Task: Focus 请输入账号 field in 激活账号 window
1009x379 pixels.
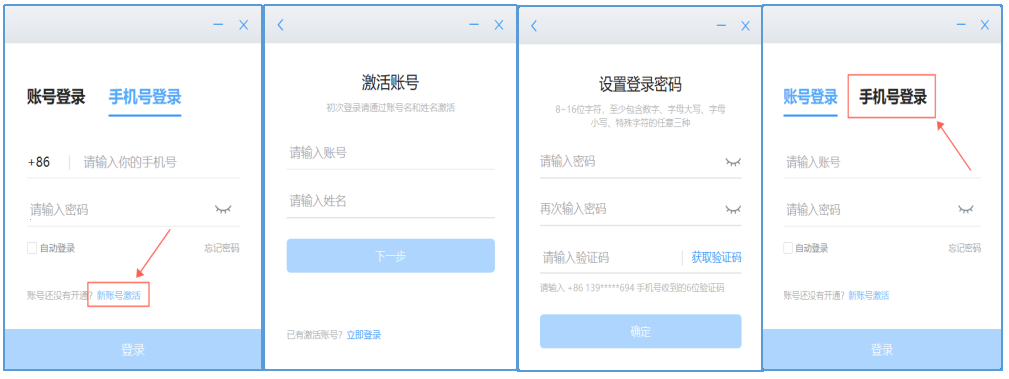Action: [x=391, y=153]
